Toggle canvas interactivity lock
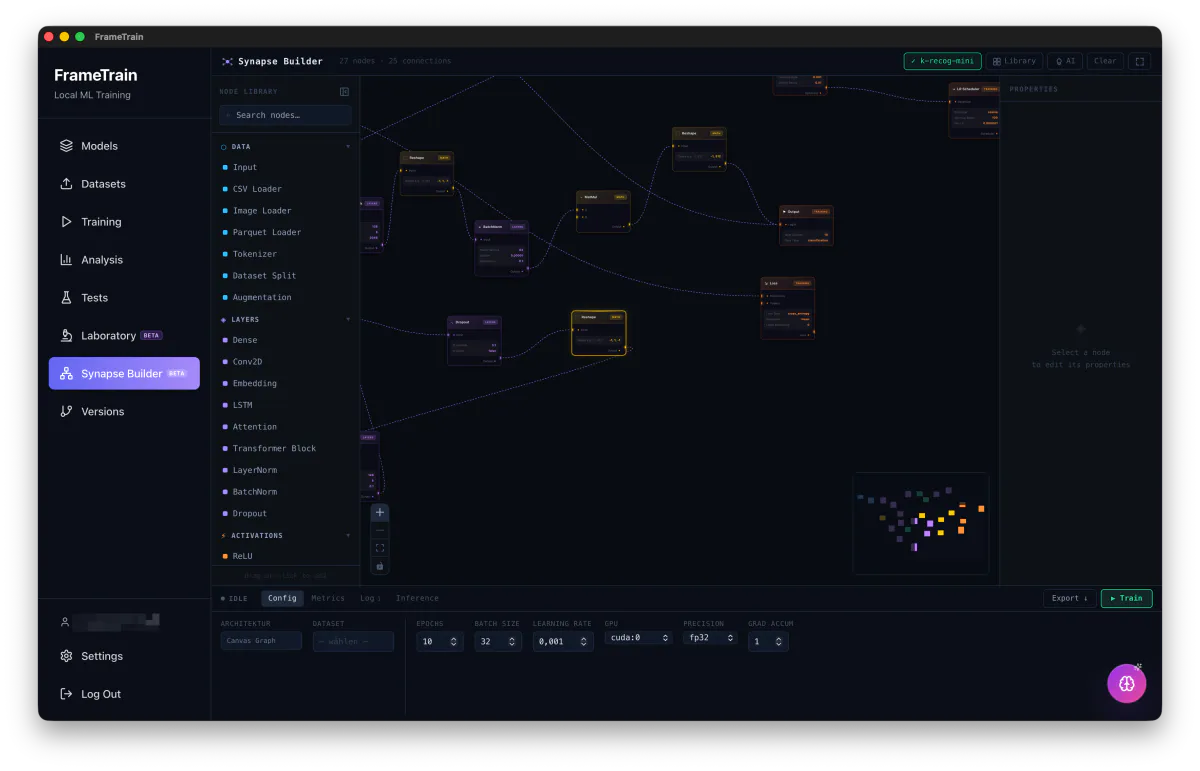Screen dimensions: 1200x771 tap(380, 566)
